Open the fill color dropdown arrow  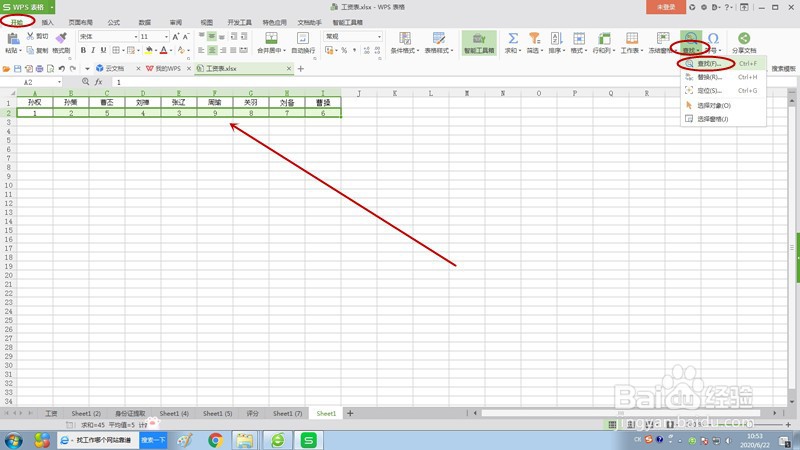coord(156,50)
